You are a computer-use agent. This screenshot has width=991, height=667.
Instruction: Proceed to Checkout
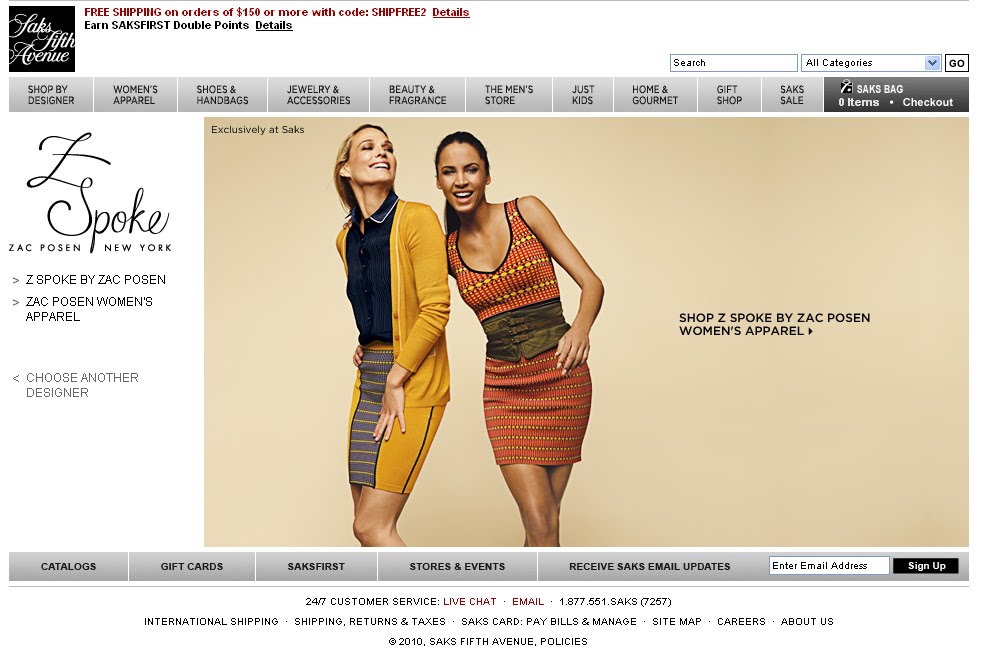point(927,101)
